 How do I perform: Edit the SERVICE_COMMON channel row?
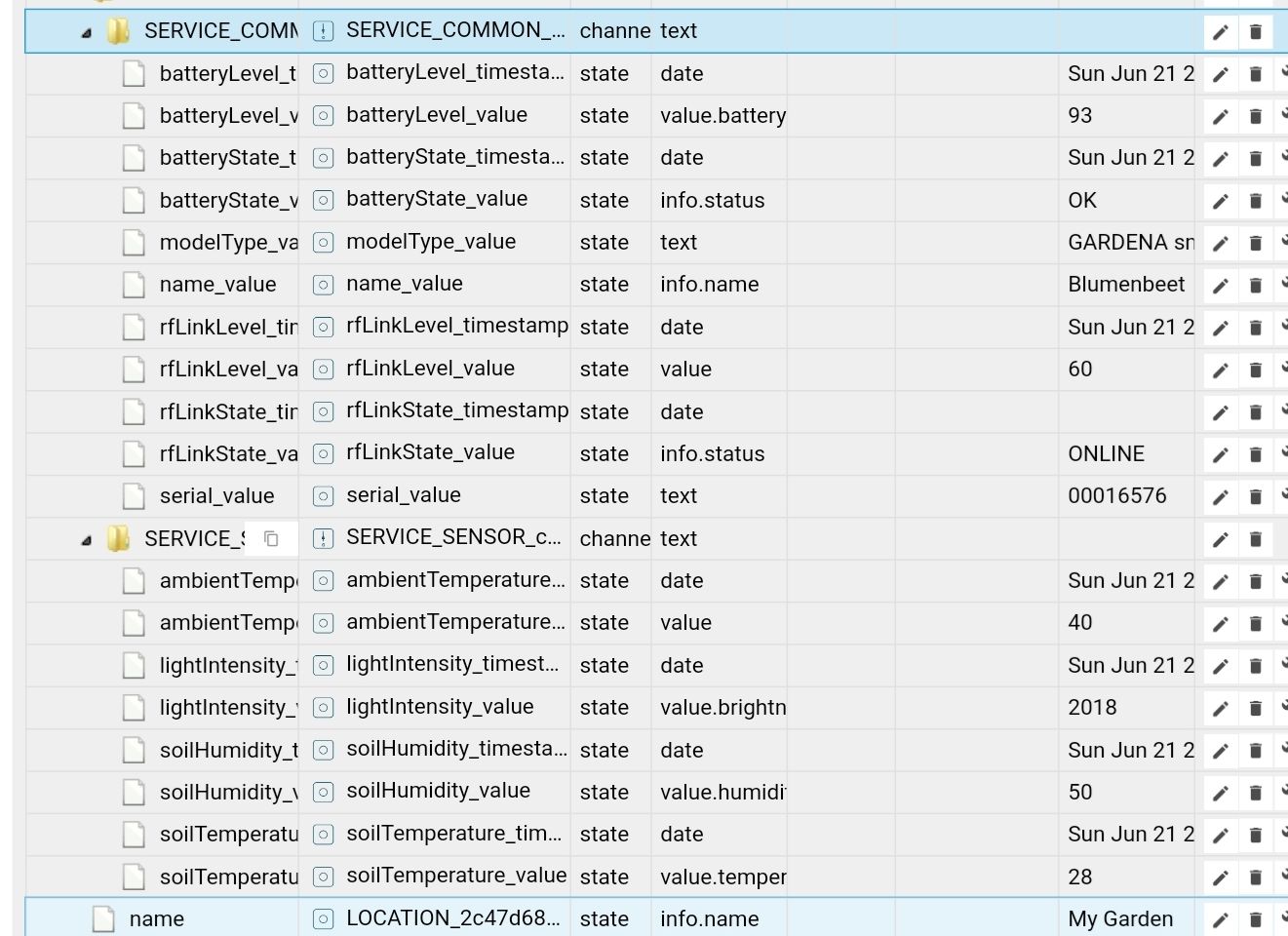click(1221, 32)
